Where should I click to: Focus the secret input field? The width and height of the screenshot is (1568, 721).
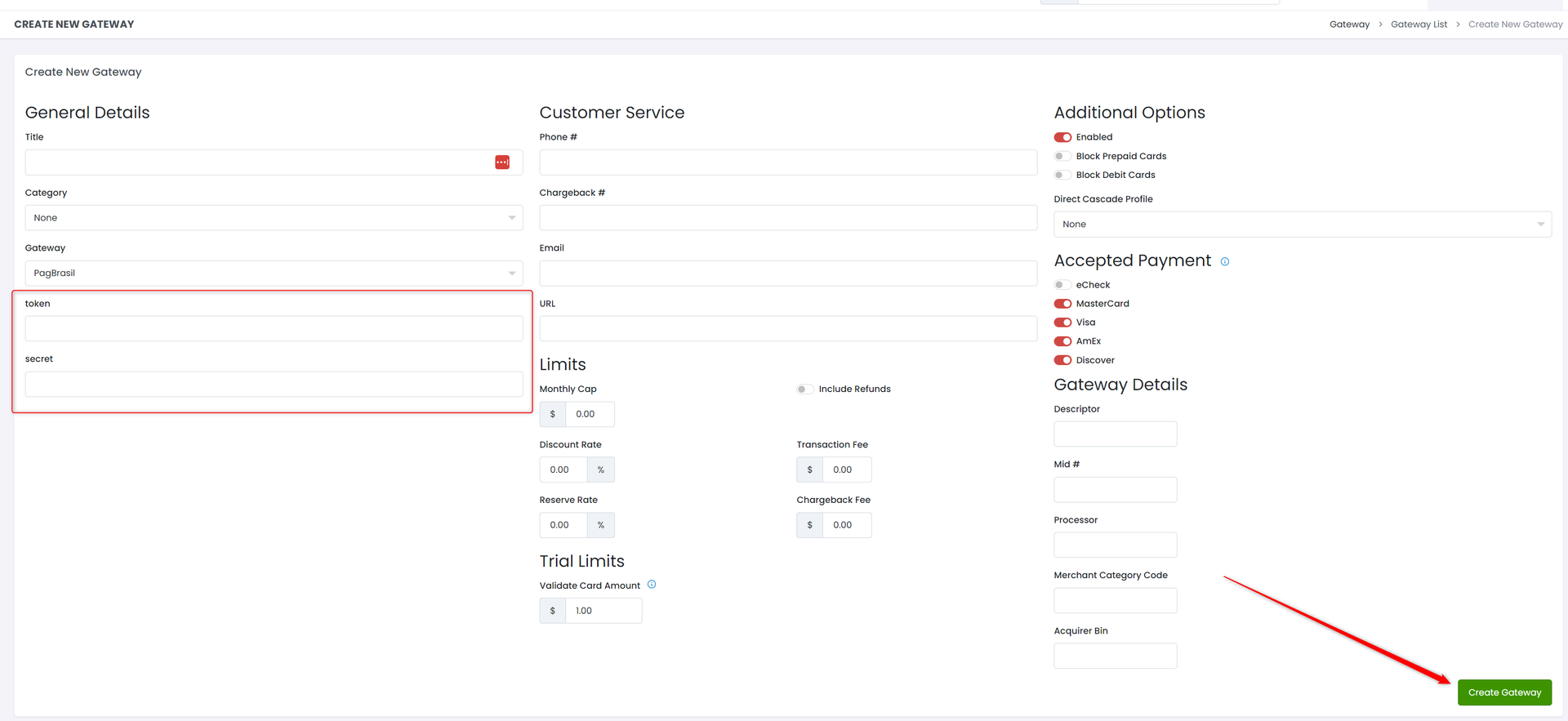click(274, 385)
